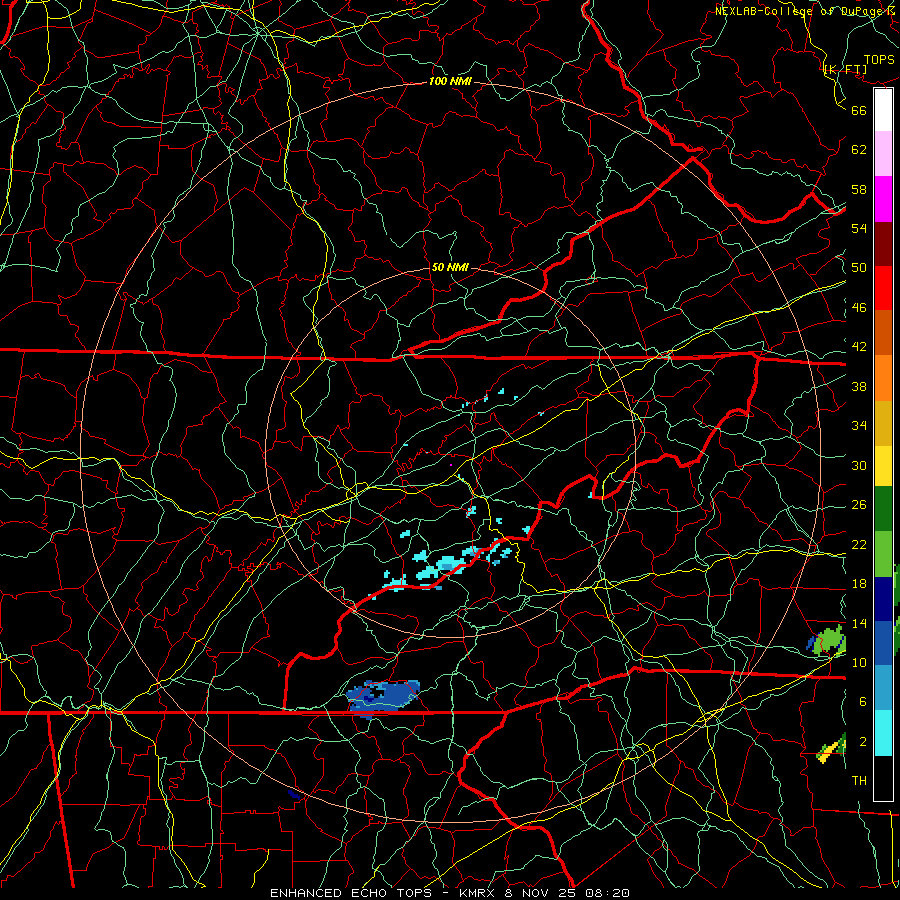Viewport: 900px width, 900px height.
Task: Click the navy 14-18 kft legend swatch
Action: pos(883,599)
